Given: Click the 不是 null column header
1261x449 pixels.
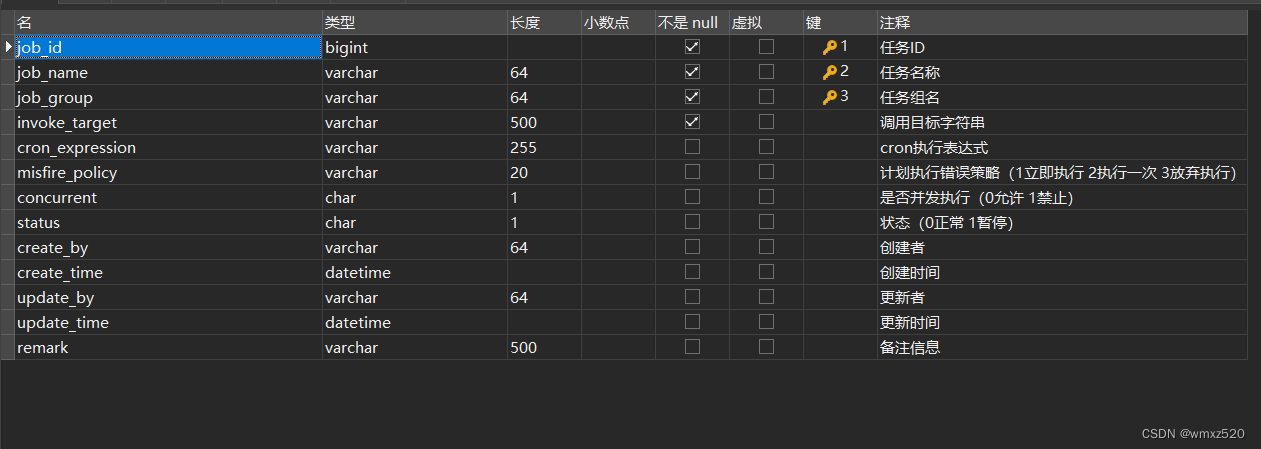Looking at the screenshot, I should (x=692, y=22).
